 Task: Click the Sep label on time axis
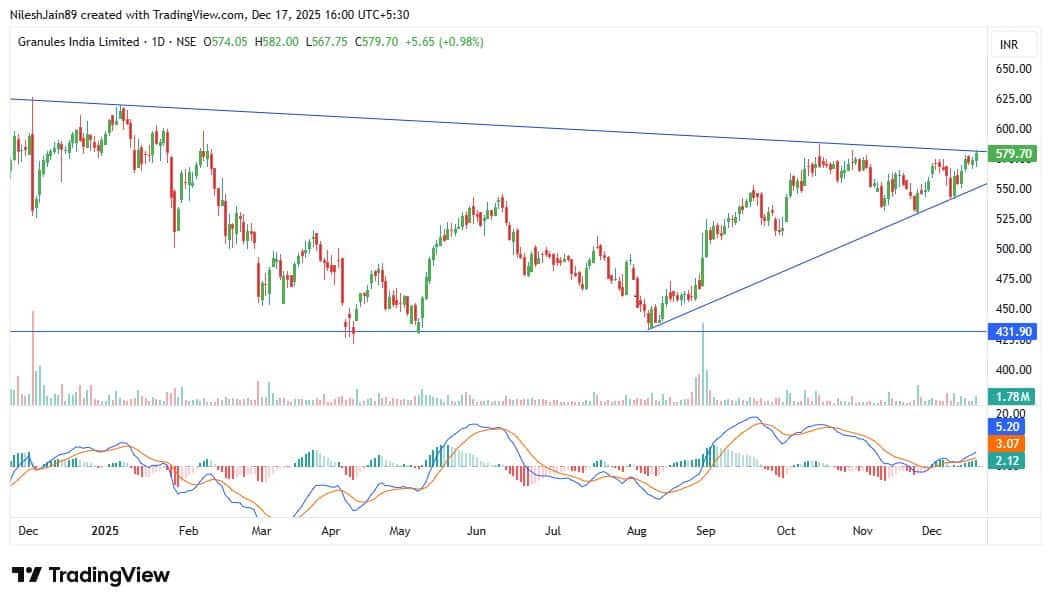click(x=705, y=531)
